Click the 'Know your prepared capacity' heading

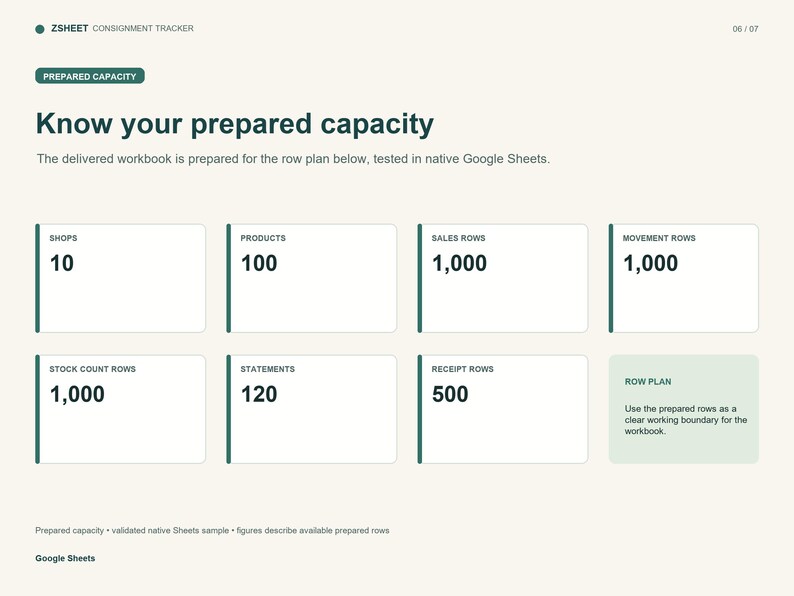pos(235,124)
